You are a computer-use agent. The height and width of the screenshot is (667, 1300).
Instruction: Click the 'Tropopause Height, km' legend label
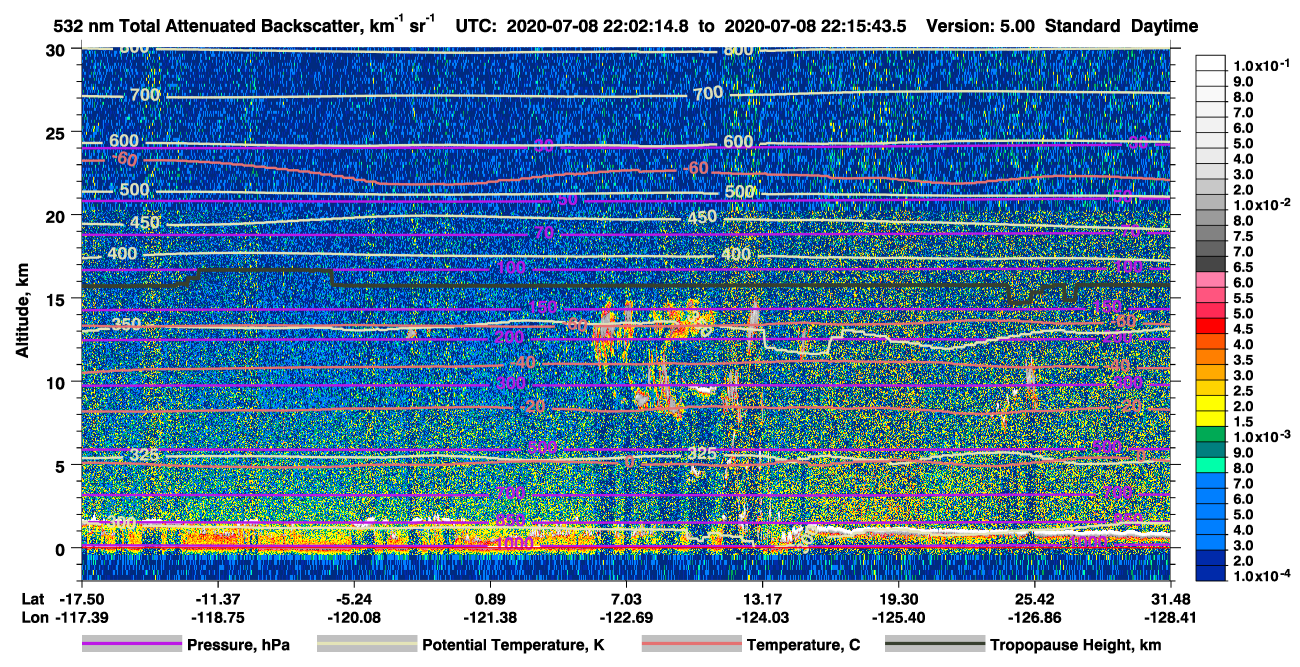coord(1076,645)
